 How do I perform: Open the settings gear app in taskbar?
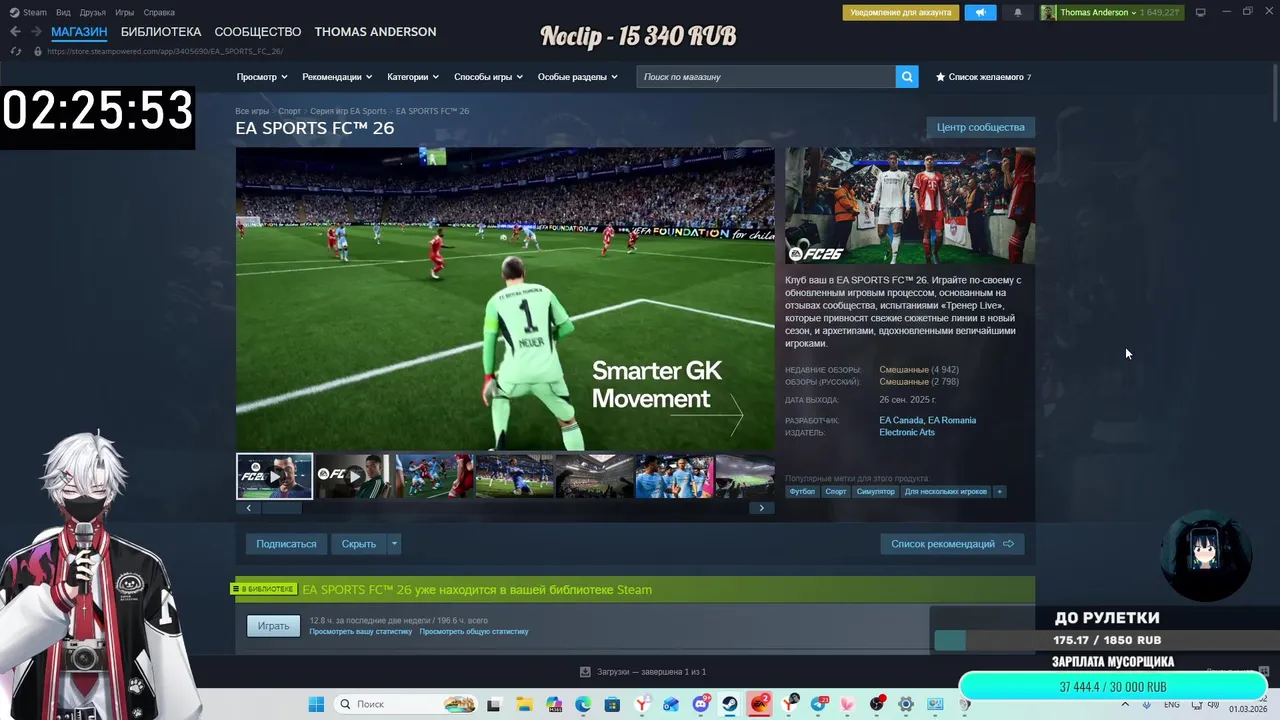pyautogui.click(x=906, y=704)
